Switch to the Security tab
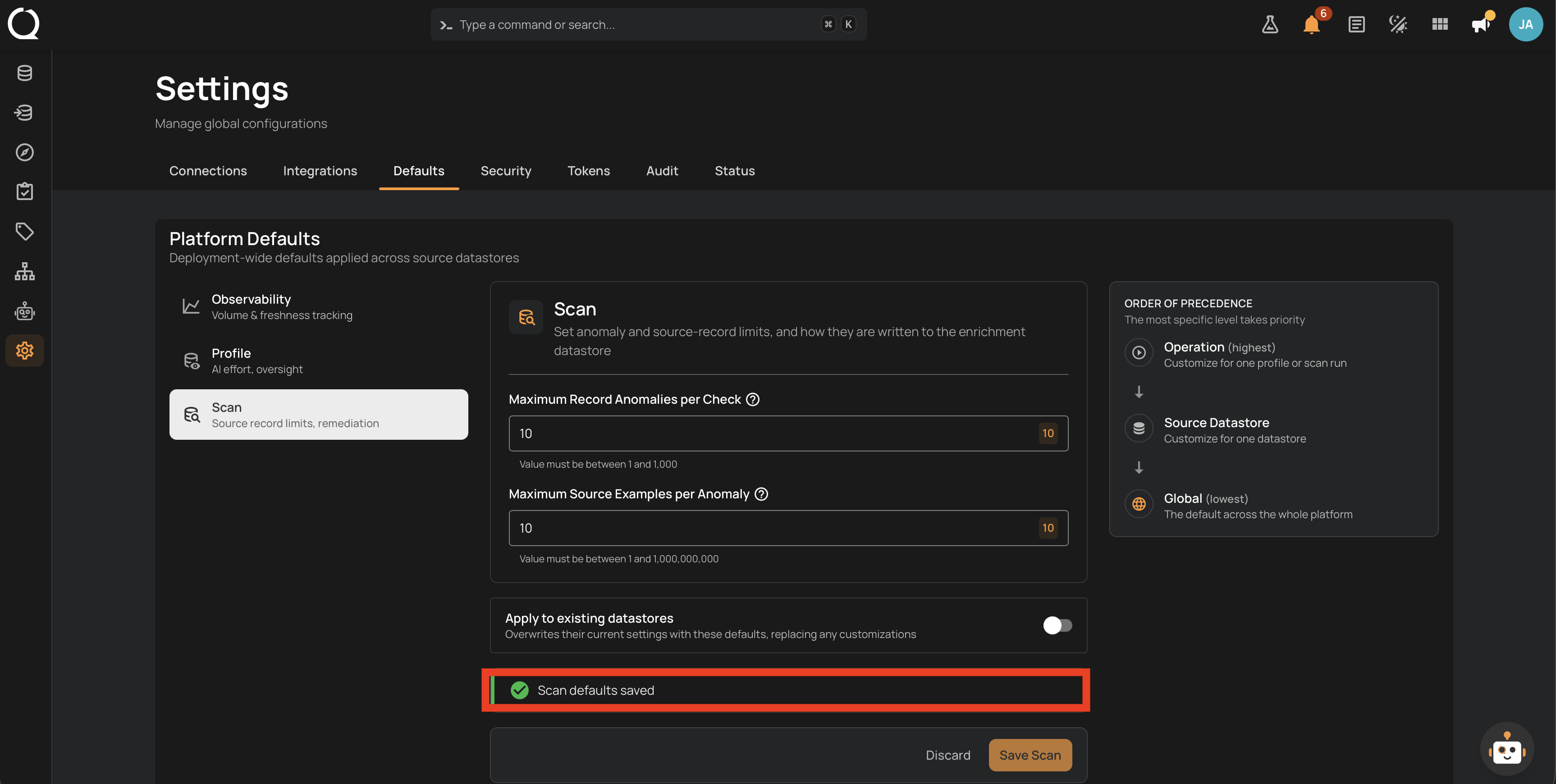 tap(506, 171)
